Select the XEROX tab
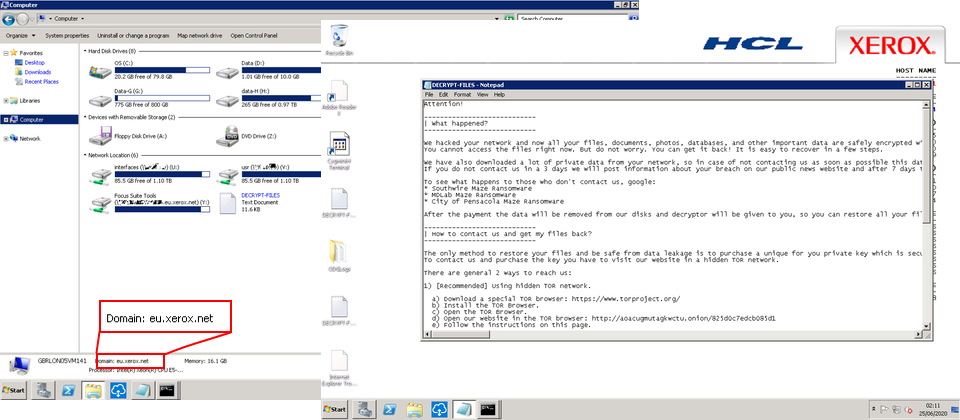Image resolution: width=960 pixels, height=420 pixels. tap(891, 45)
